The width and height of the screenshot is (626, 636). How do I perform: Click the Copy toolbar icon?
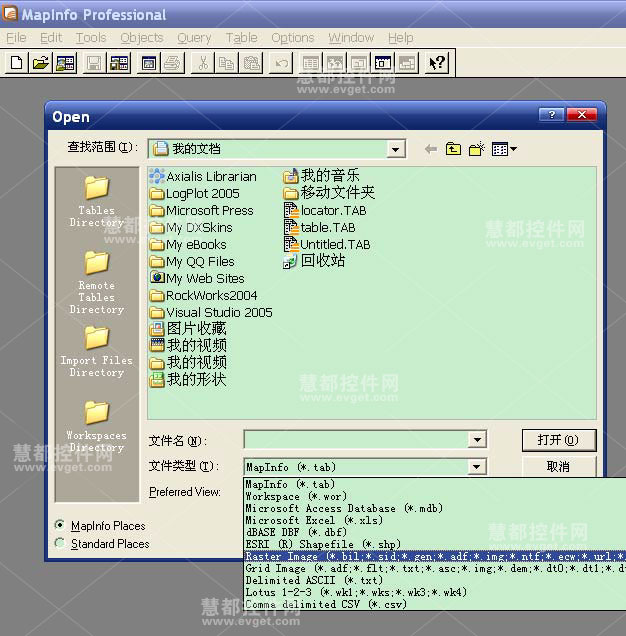coord(227,62)
